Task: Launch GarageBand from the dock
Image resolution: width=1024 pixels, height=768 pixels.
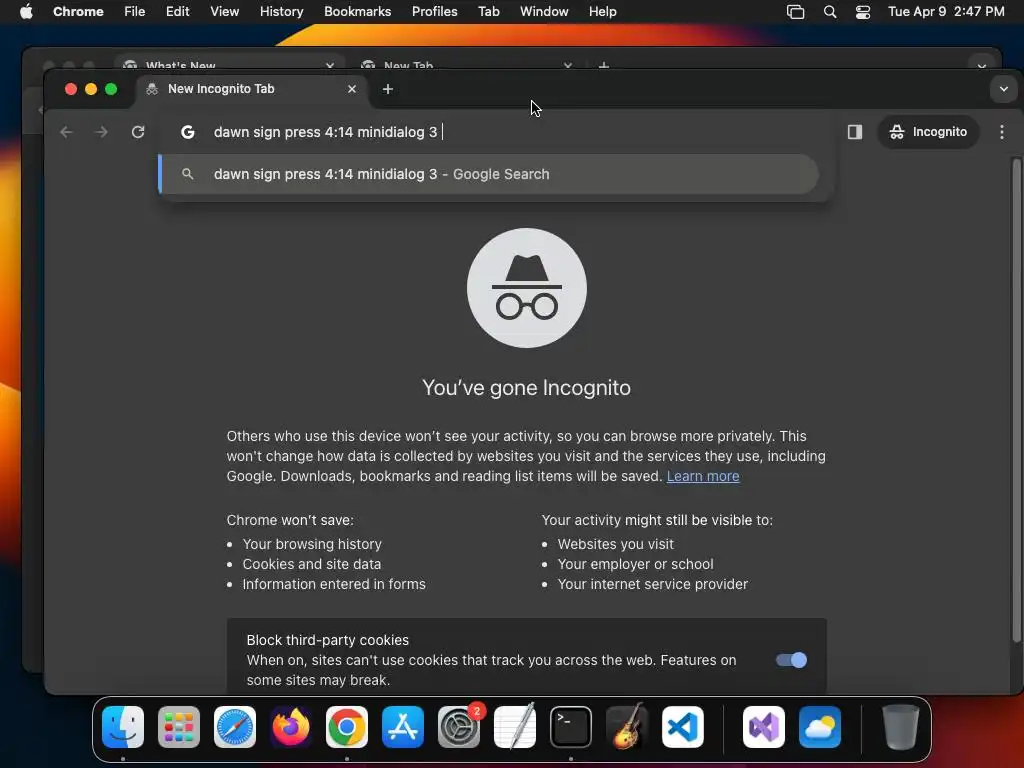Action: (x=627, y=727)
